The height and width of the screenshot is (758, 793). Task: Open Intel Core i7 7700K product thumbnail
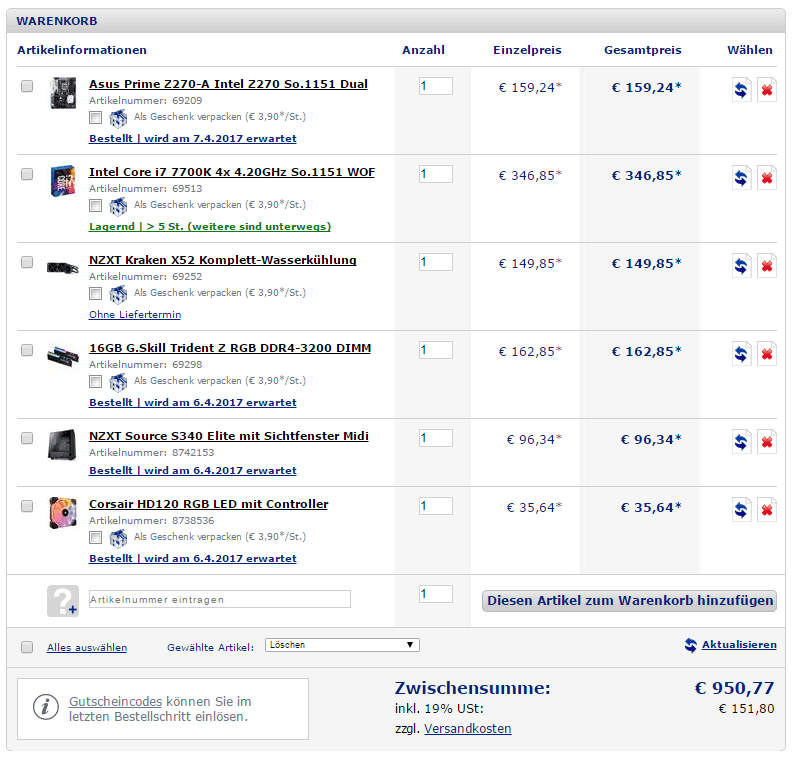(x=63, y=182)
